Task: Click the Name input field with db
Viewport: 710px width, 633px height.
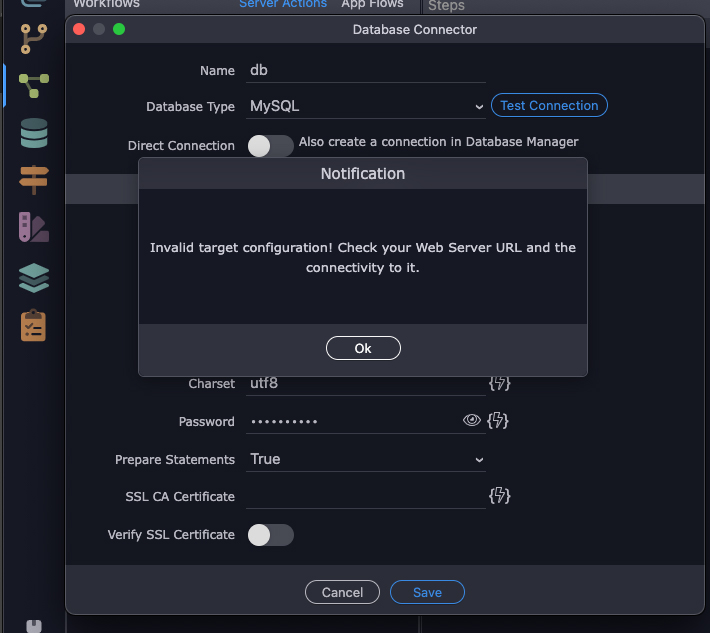Action: click(x=365, y=71)
